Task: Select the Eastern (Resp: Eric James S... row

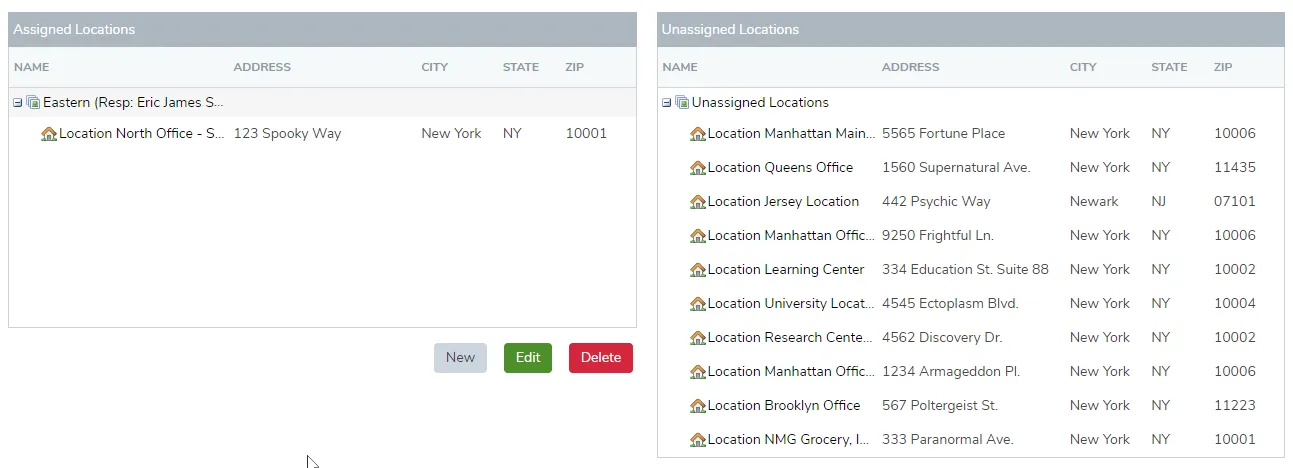Action: [x=322, y=103]
